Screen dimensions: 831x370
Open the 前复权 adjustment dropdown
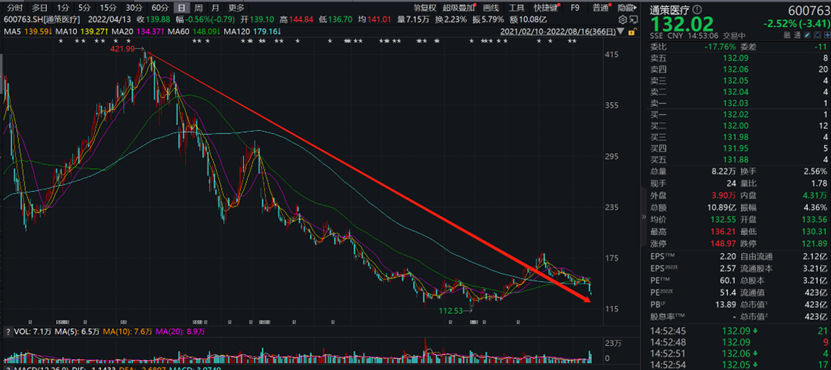click(425, 7)
